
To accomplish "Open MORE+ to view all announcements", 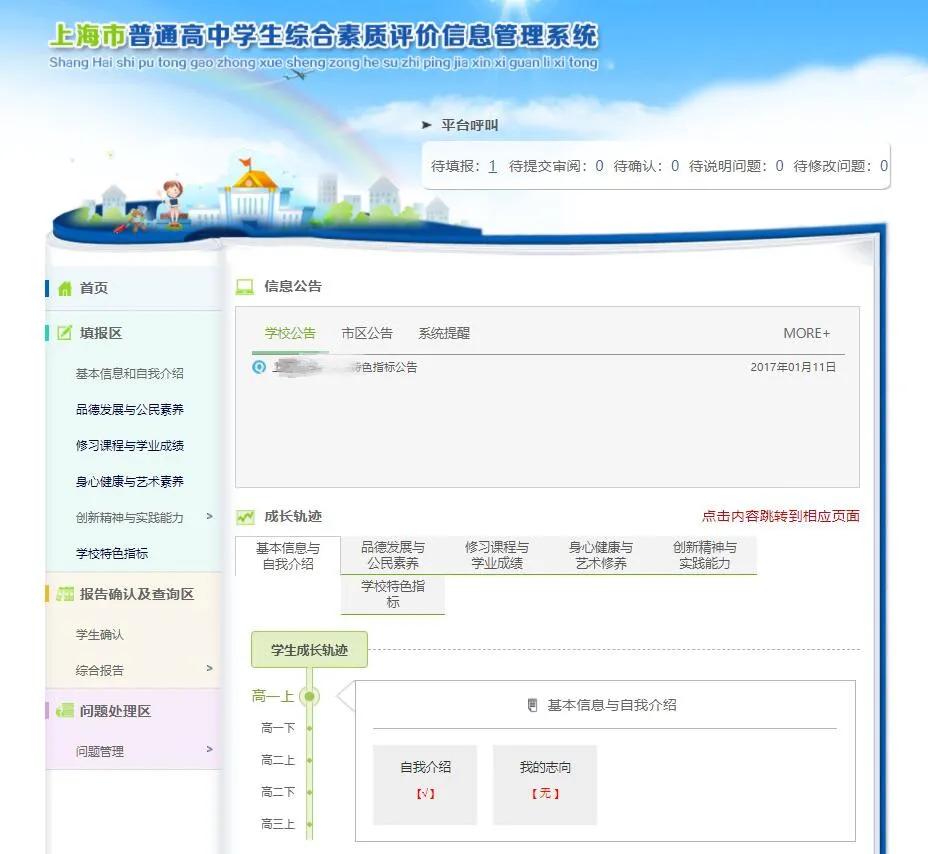I will [x=806, y=332].
